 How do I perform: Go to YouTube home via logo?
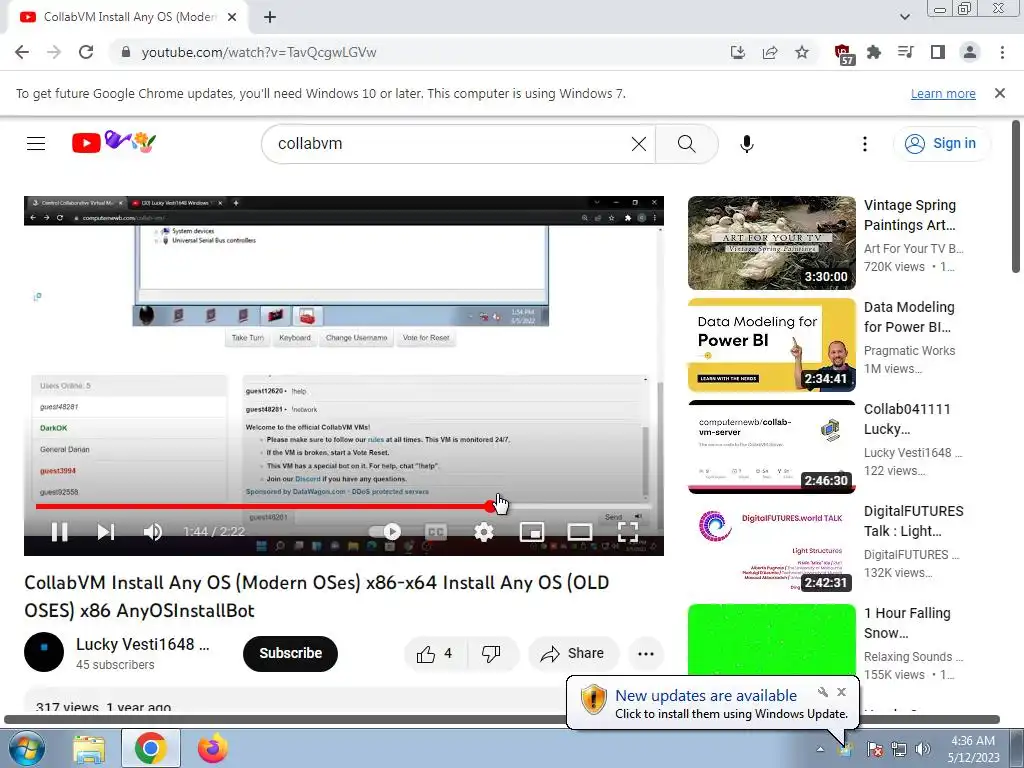114,142
